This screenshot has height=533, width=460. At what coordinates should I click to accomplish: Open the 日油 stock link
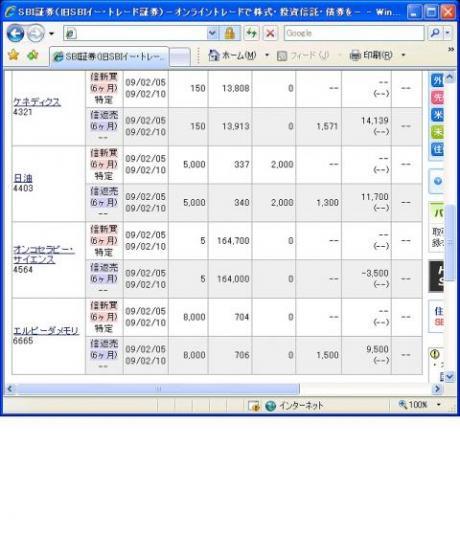point(23,178)
